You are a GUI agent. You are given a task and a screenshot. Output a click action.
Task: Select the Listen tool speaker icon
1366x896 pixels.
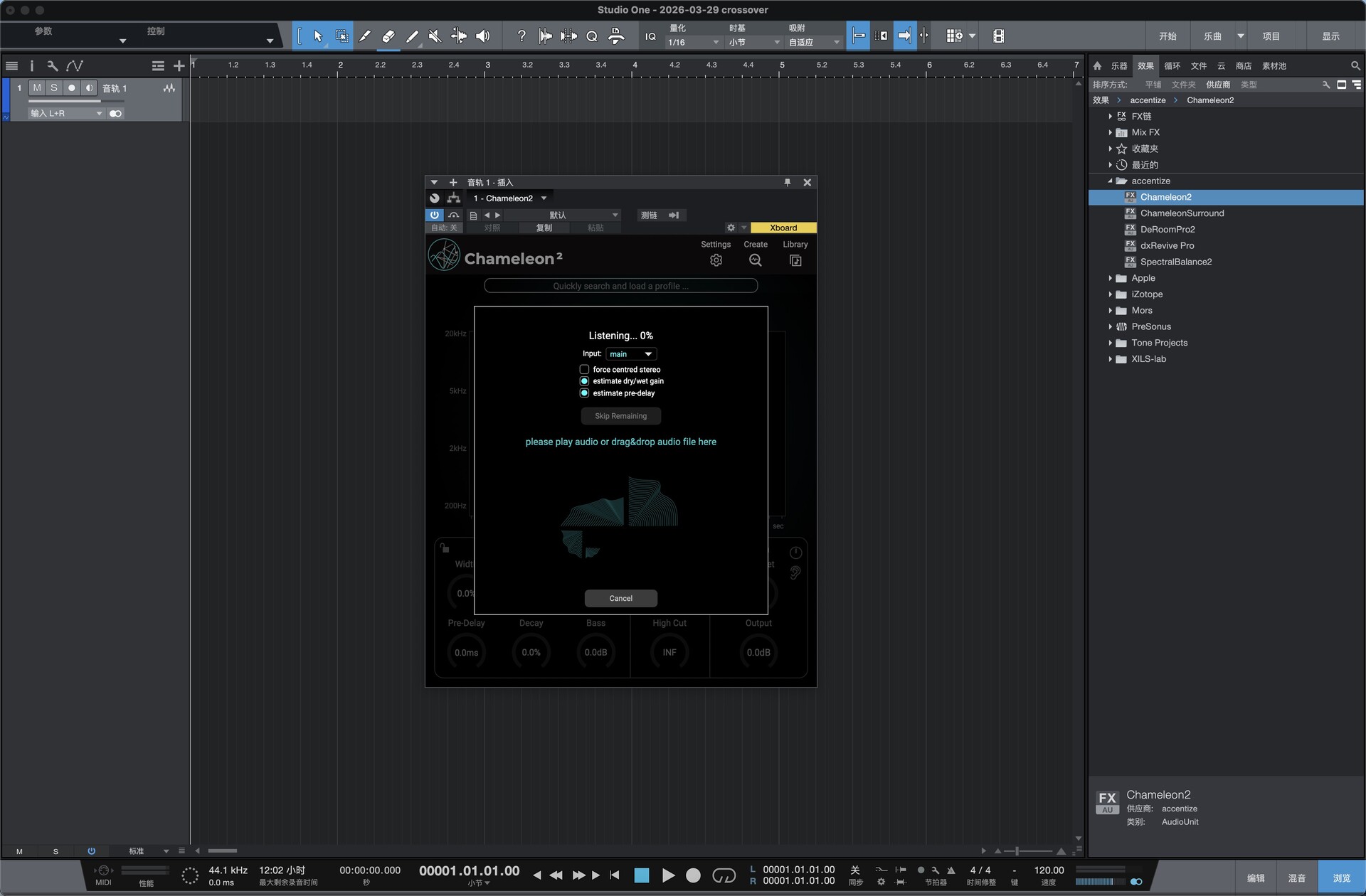(x=483, y=36)
